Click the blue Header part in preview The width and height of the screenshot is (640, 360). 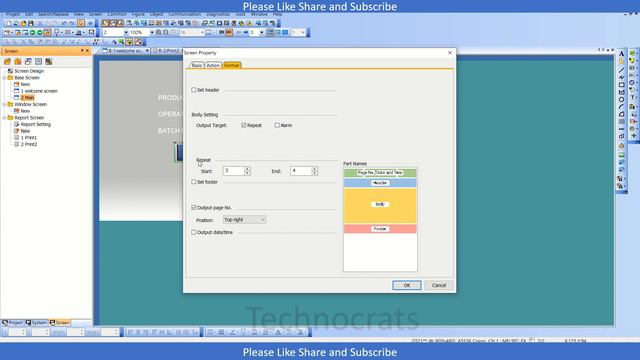380,183
